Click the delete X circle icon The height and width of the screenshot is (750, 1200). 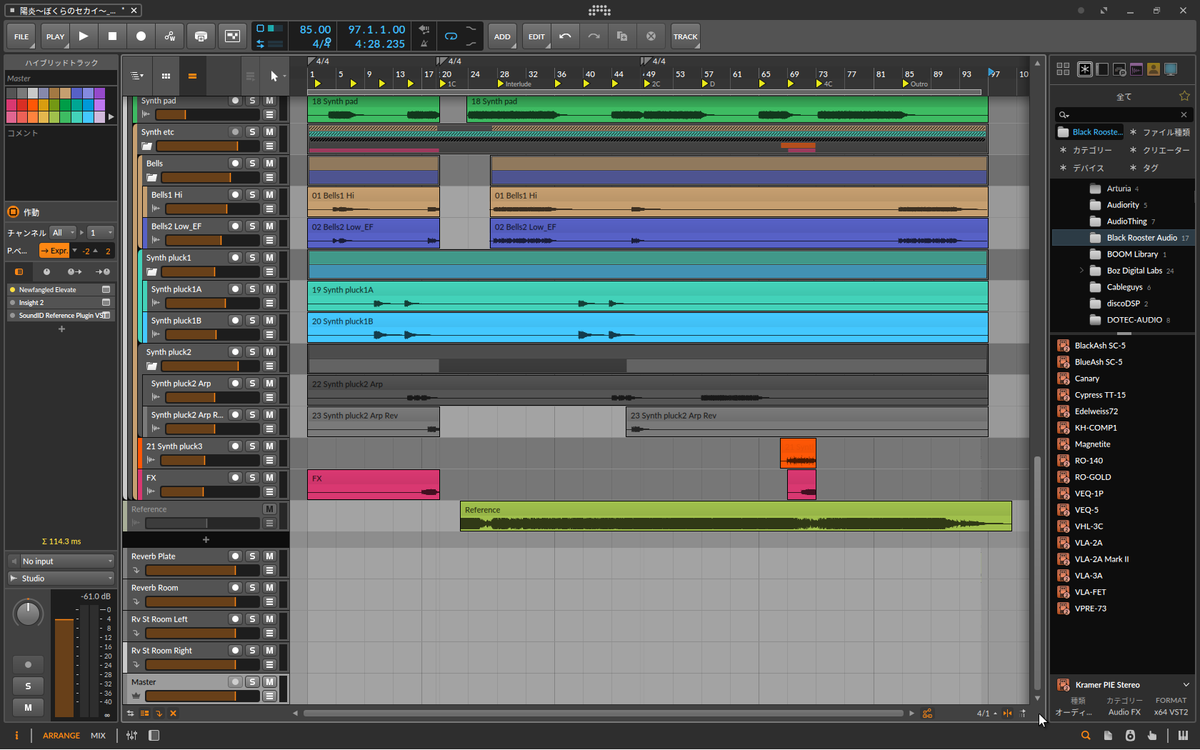coord(651,36)
